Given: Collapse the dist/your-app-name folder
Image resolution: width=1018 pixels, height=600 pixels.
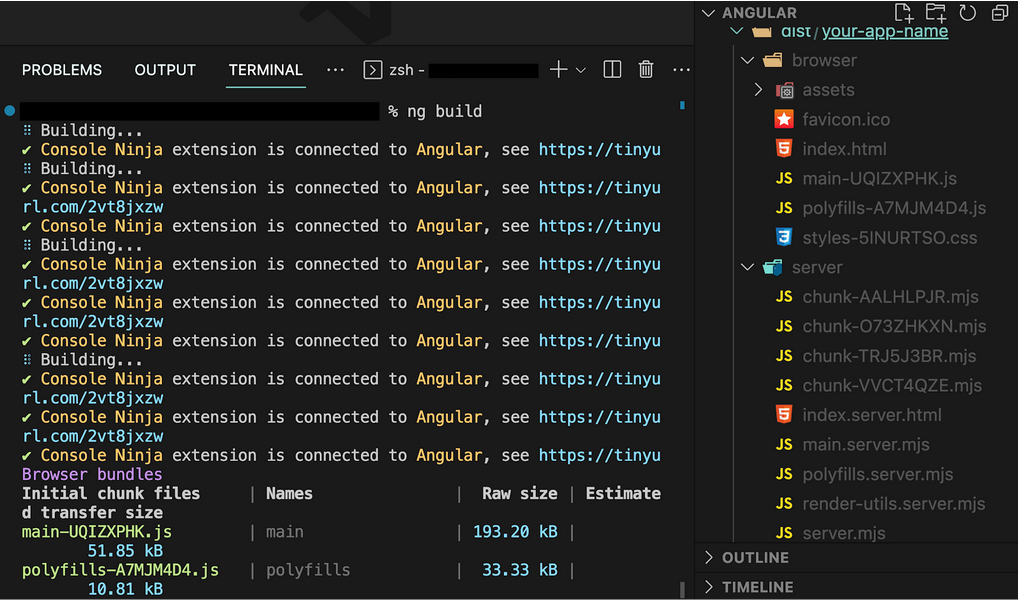Looking at the screenshot, I should [x=736, y=31].
